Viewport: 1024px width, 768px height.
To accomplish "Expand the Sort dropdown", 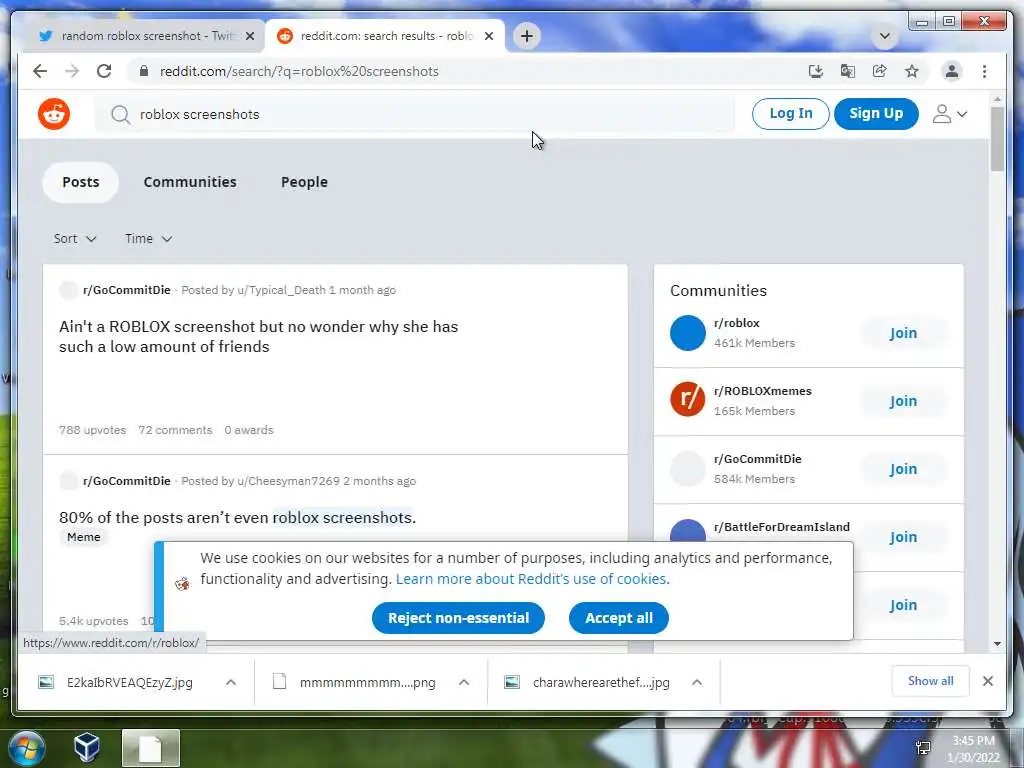I will tap(75, 239).
